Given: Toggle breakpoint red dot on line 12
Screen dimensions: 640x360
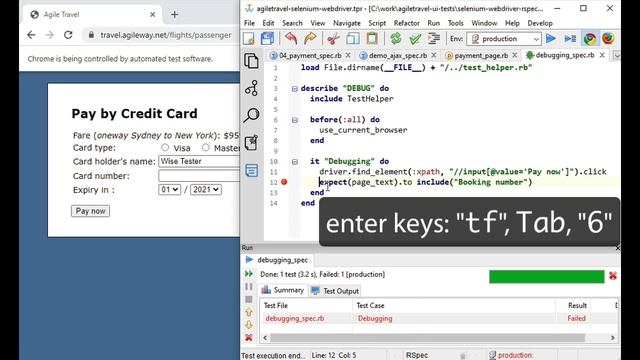Looking at the screenshot, I should click(x=284, y=182).
